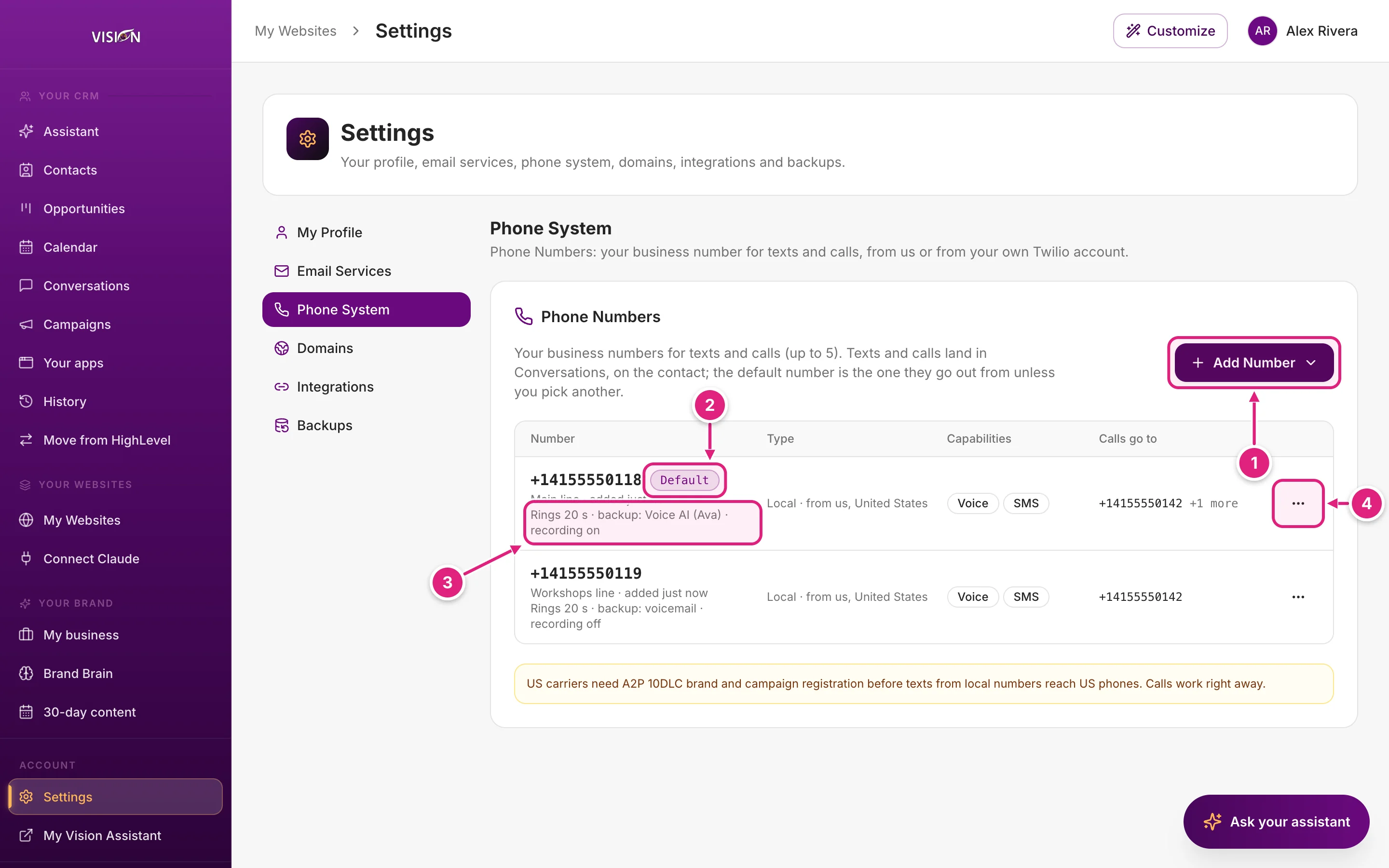1389x868 pixels.
Task: Click the Connect Claude plug icon
Action: pyautogui.click(x=26, y=558)
